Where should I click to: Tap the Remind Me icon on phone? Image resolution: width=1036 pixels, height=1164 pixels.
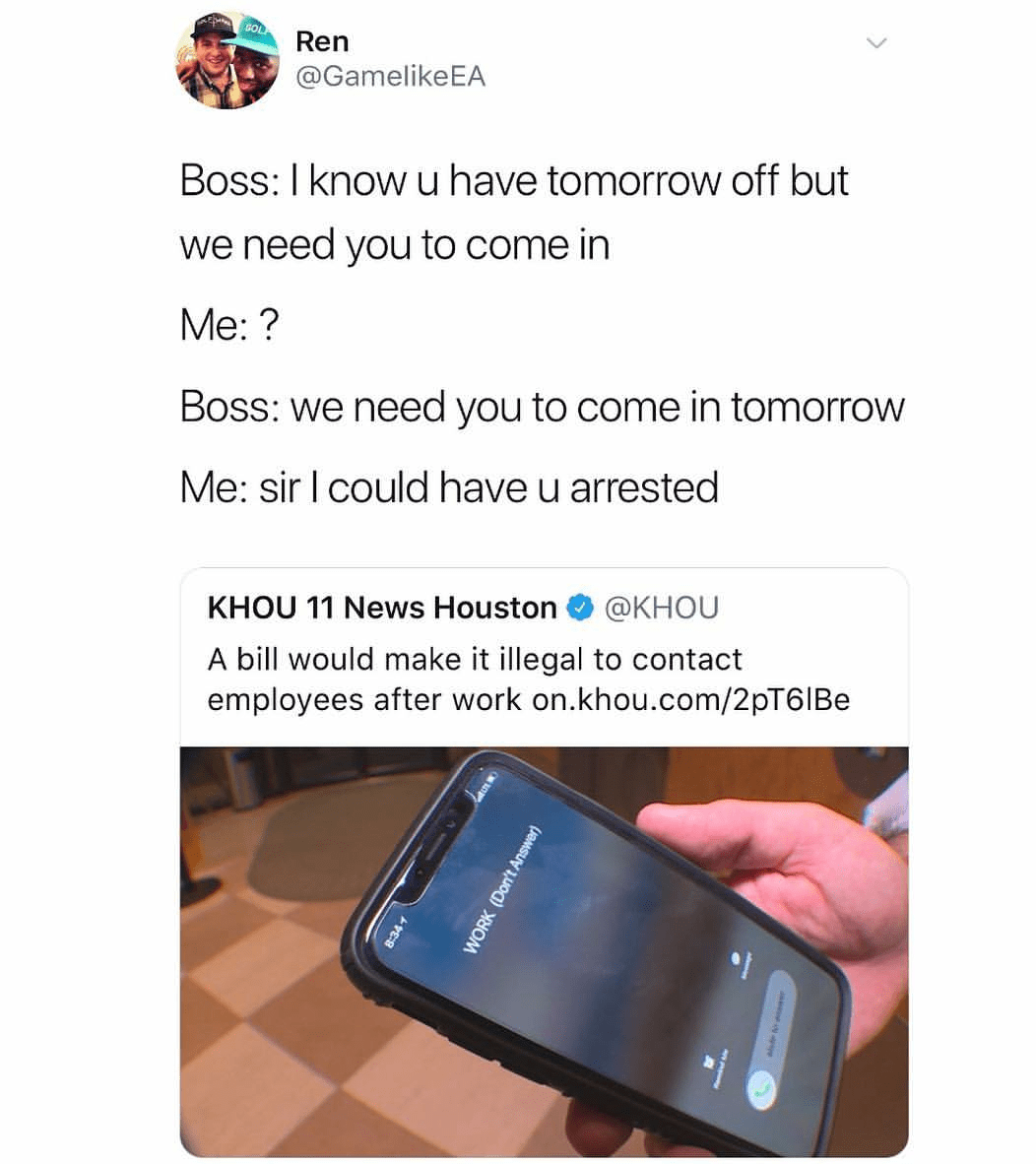[707, 1062]
